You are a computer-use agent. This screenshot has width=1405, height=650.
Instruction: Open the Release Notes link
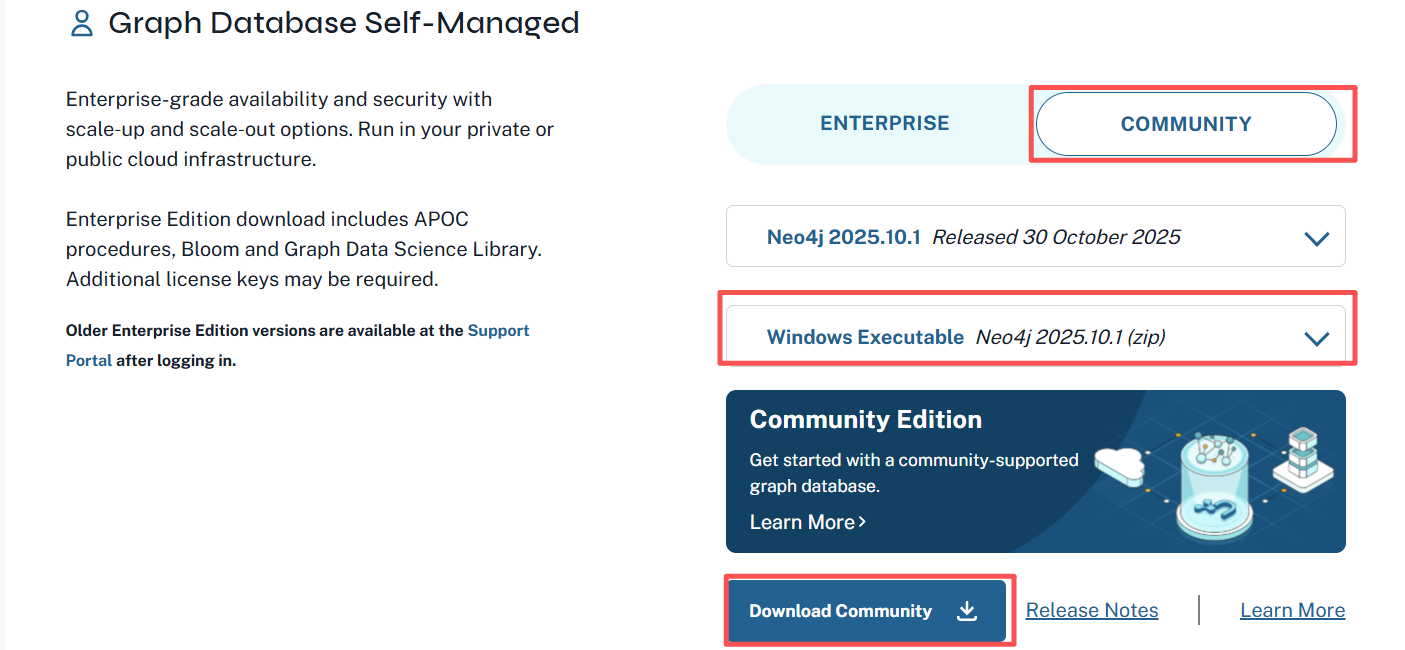click(1092, 610)
